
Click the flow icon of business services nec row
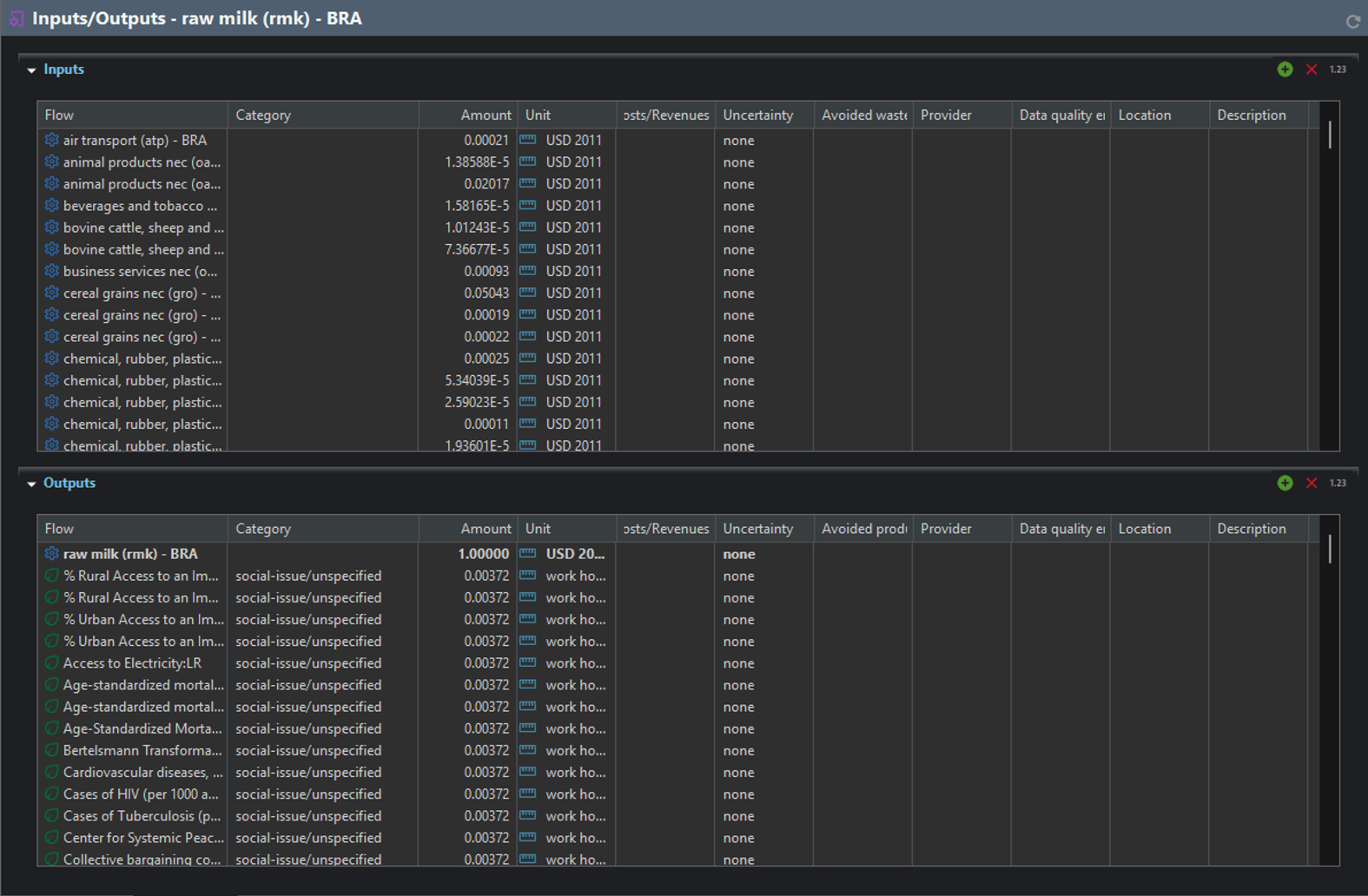(x=52, y=271)
